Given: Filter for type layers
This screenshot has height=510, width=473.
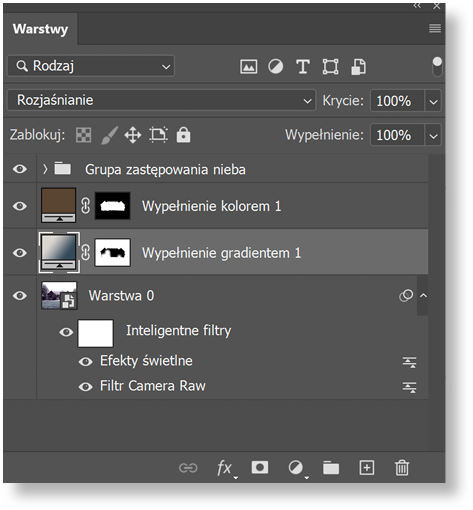Looking at the screenshot, I should point(303,67).
